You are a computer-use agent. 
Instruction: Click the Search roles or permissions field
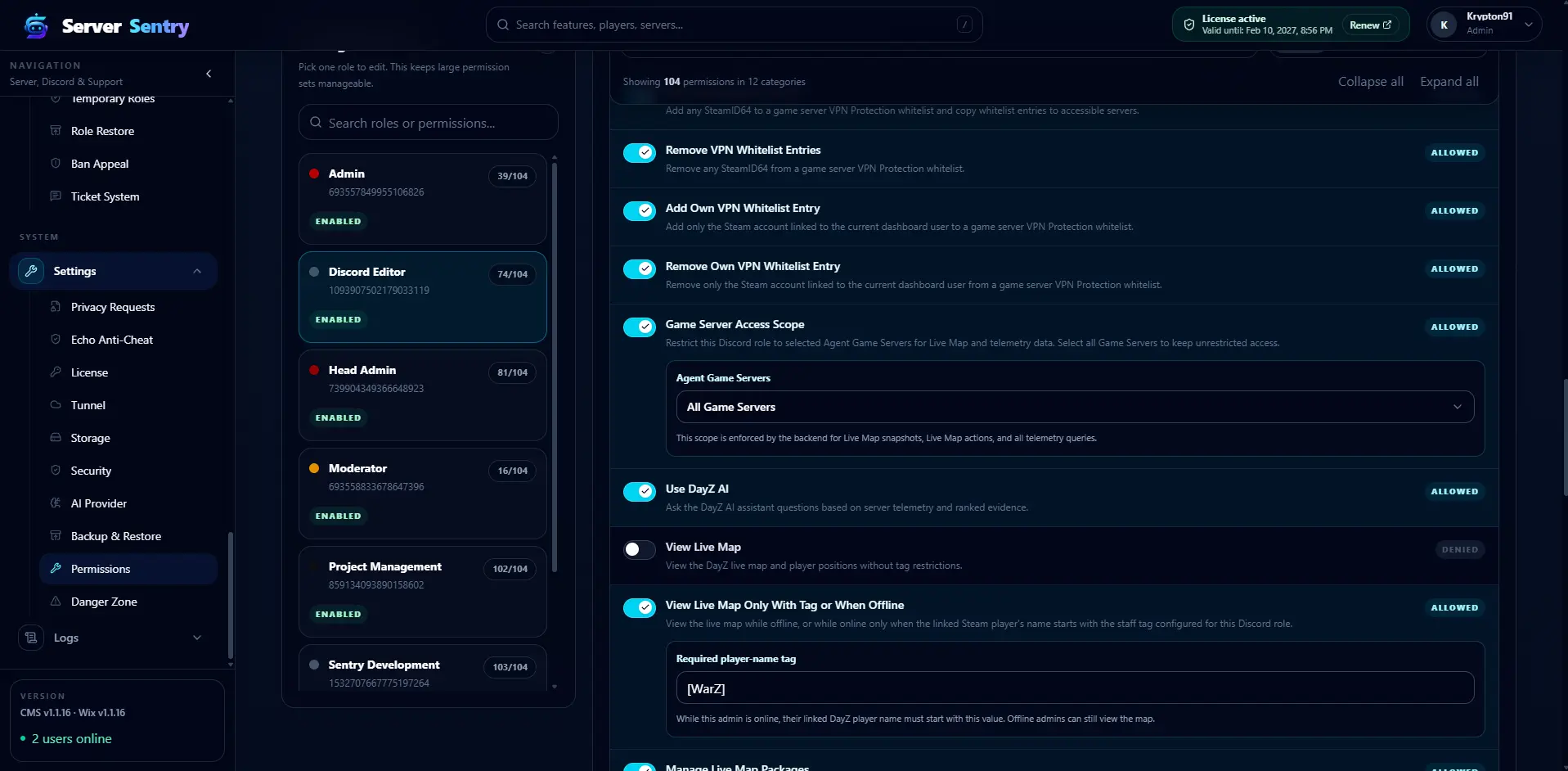(x=429, y=123)
